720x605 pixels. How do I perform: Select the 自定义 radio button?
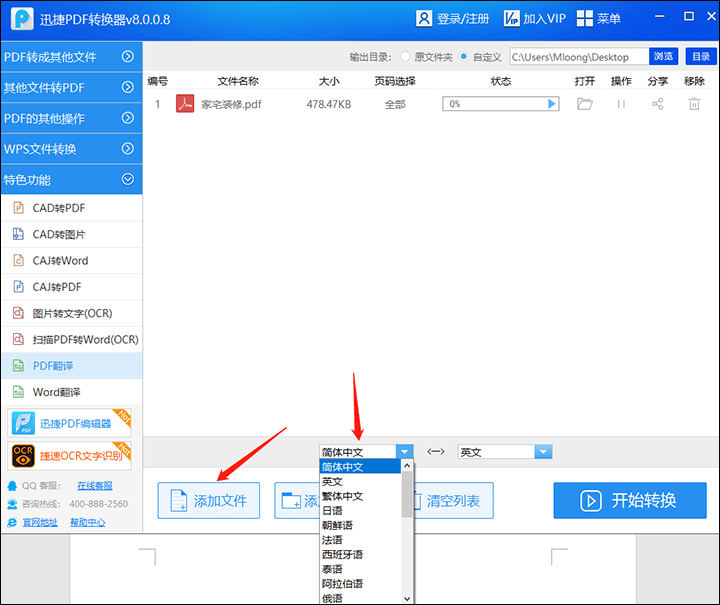point(464,56)
